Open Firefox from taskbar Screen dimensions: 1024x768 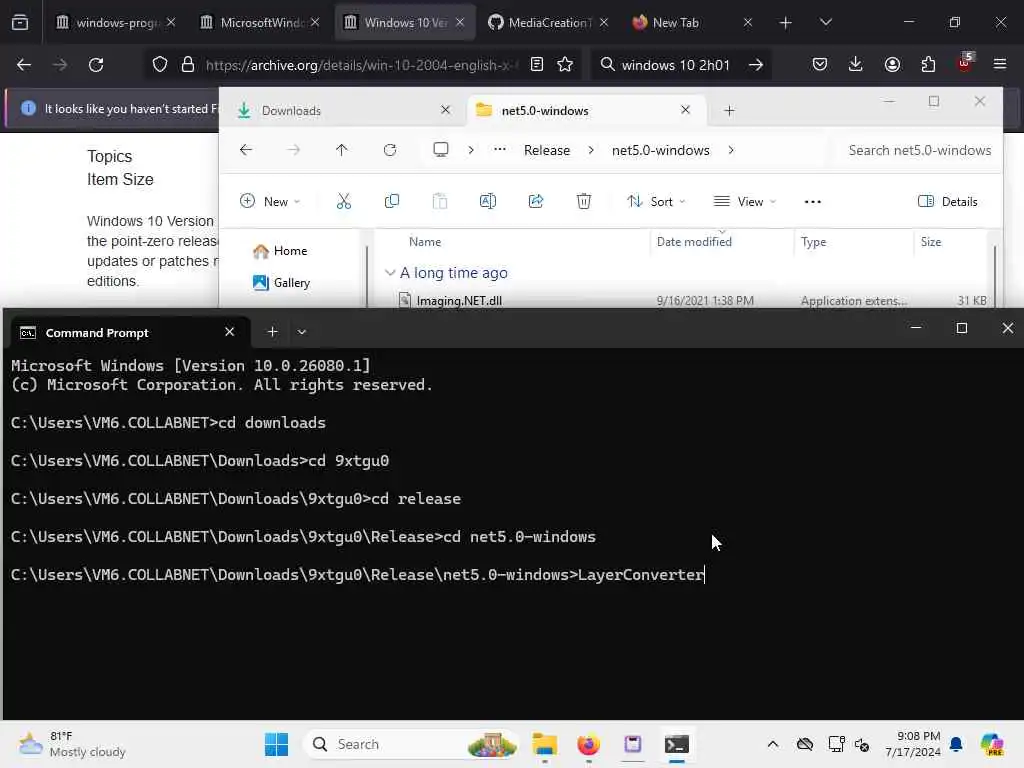coord(588,744)
